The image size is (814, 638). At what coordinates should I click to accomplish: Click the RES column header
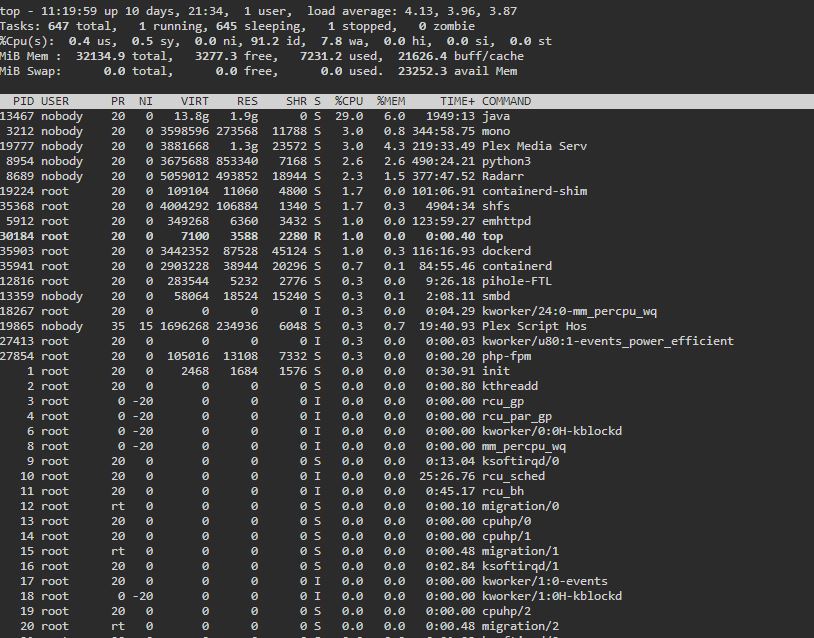247,101
